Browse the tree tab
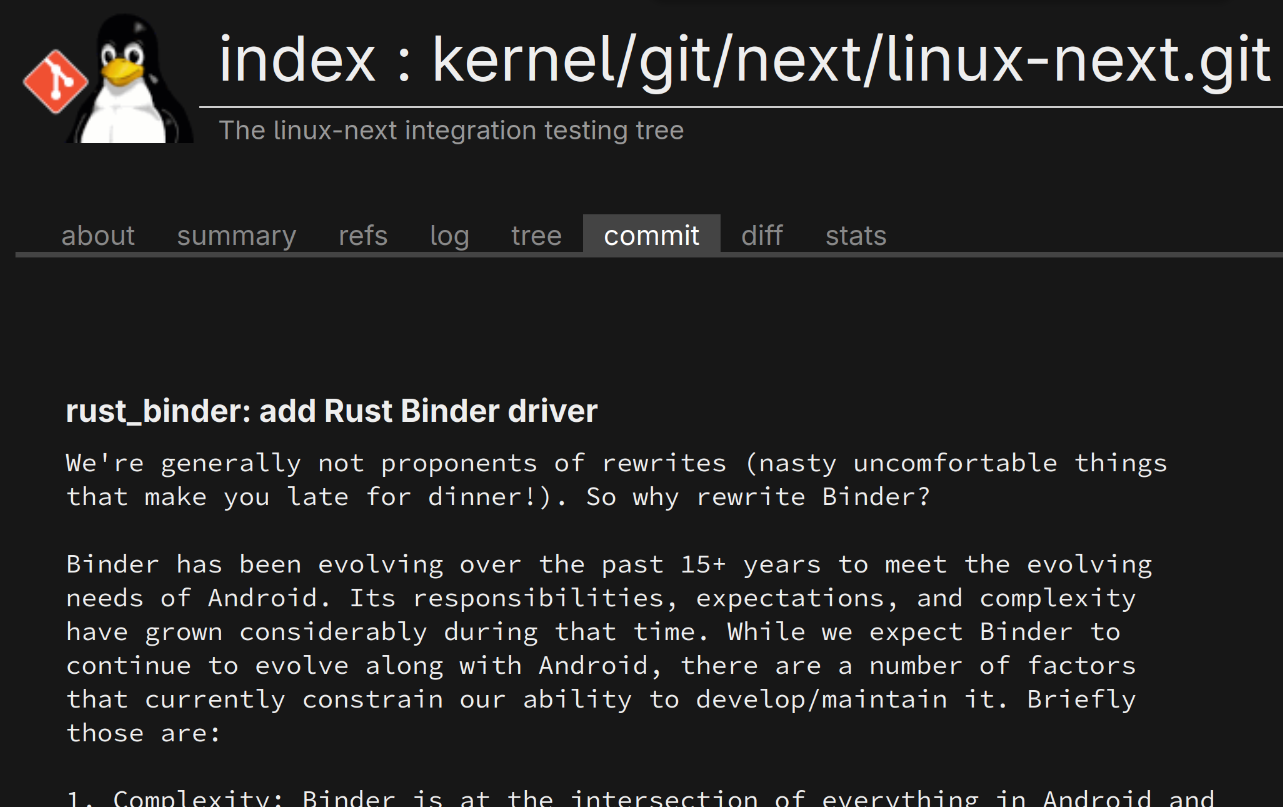This screenshot has width=1283, height=807. coord(536,236)
